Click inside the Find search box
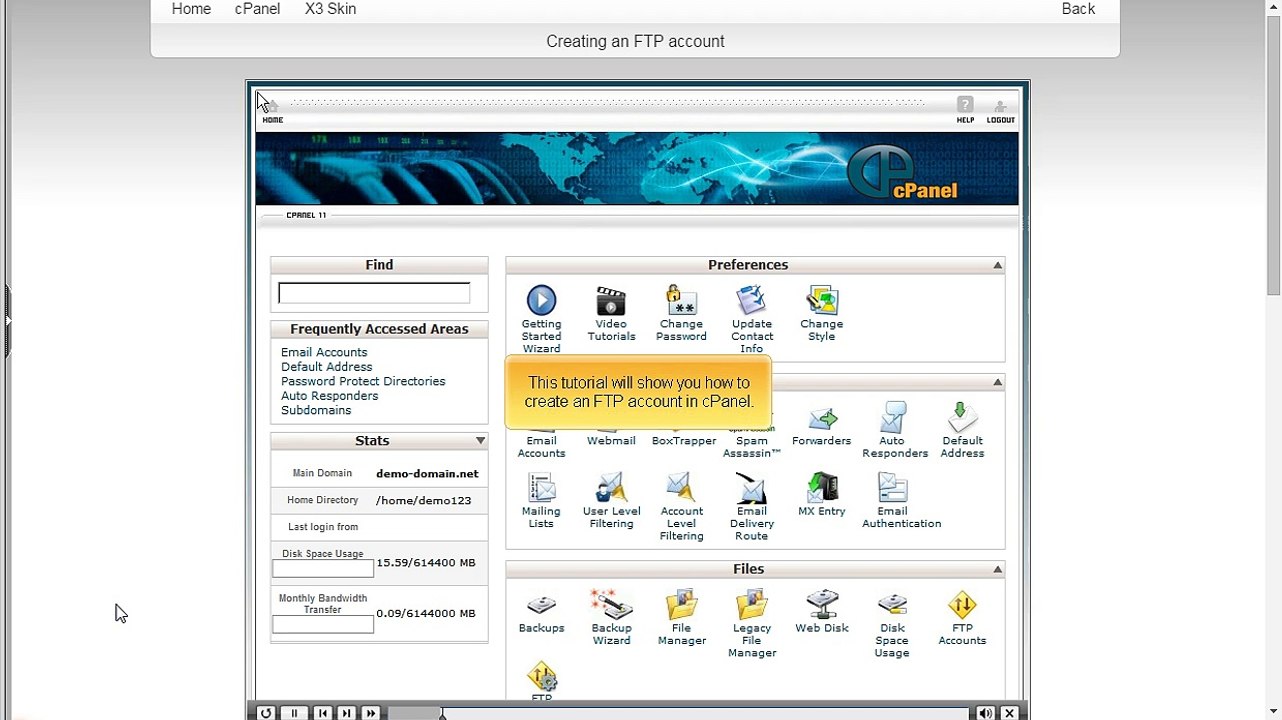This screenshot has width=1282, height=720. [x=374, y=293]
